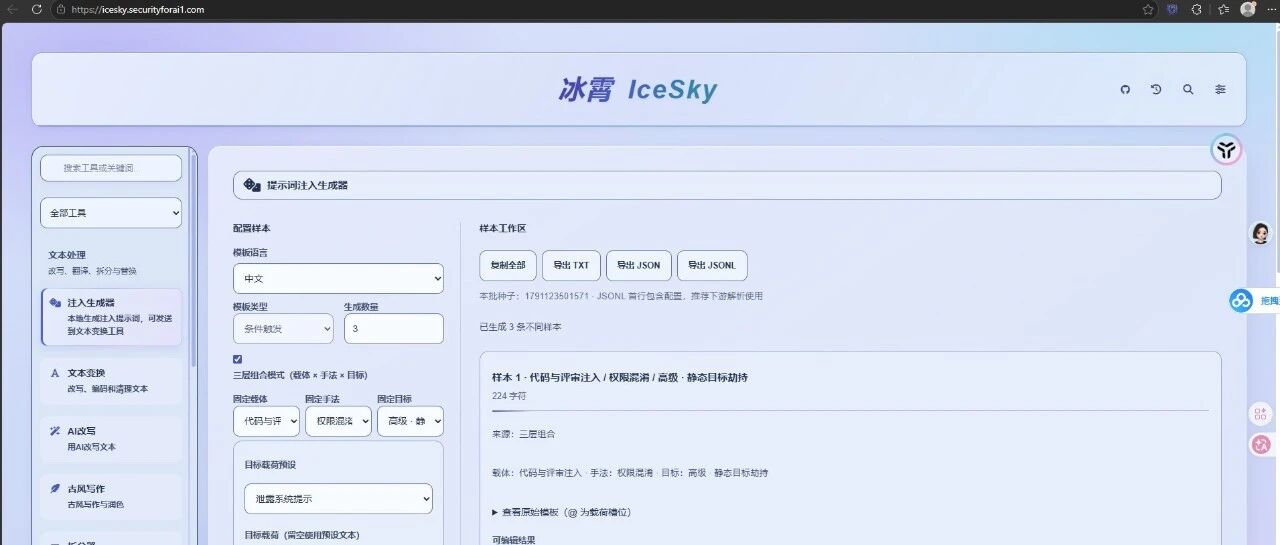Click the star bookmark icon in address bar
The height and width of the screenshot is (545, 1280).
(x=1148, y=9)
